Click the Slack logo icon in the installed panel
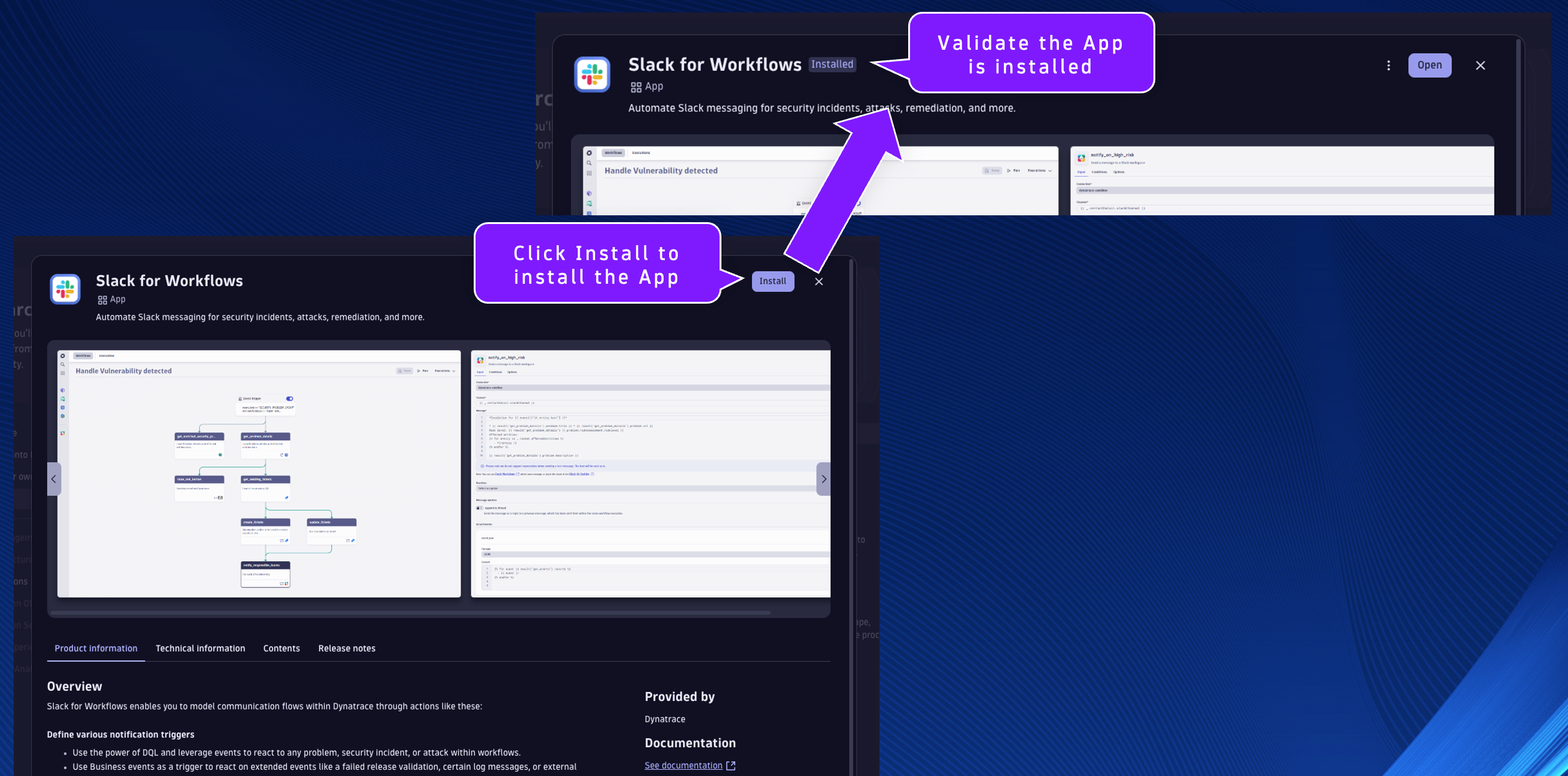This screenshot has height=776, width=1568. (592, 75)
